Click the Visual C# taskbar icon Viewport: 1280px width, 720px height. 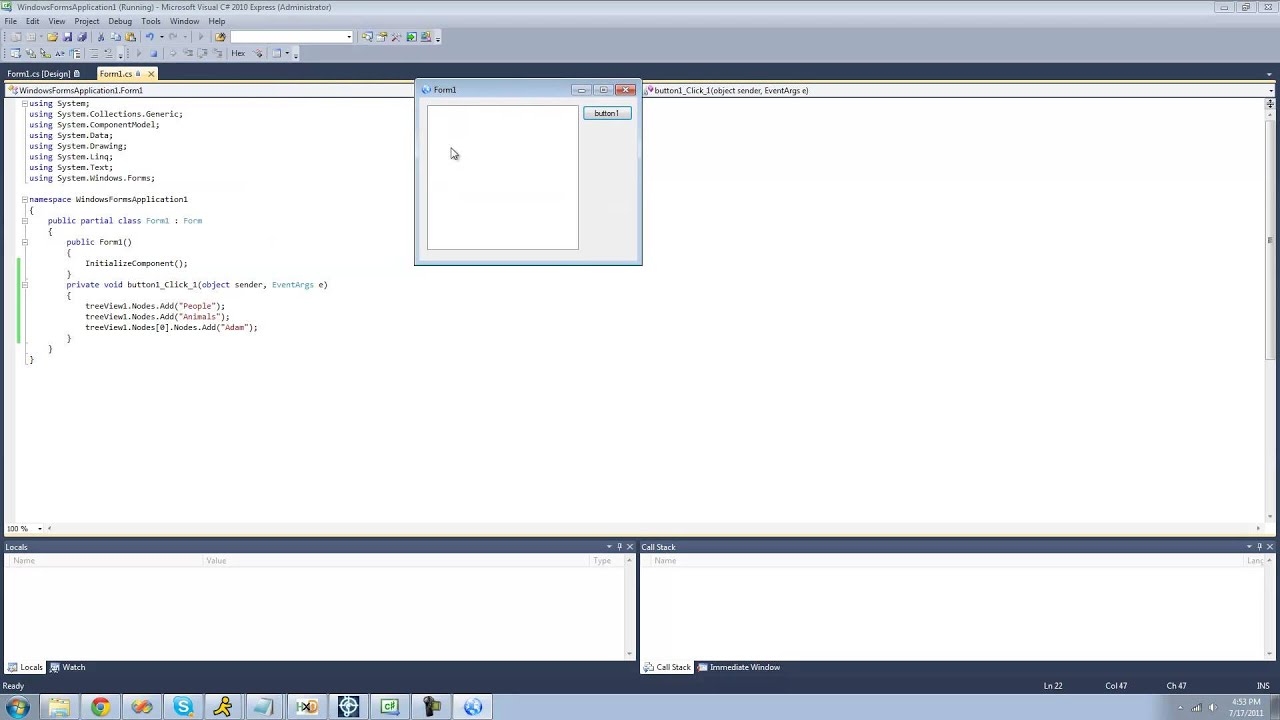(389, 707)
